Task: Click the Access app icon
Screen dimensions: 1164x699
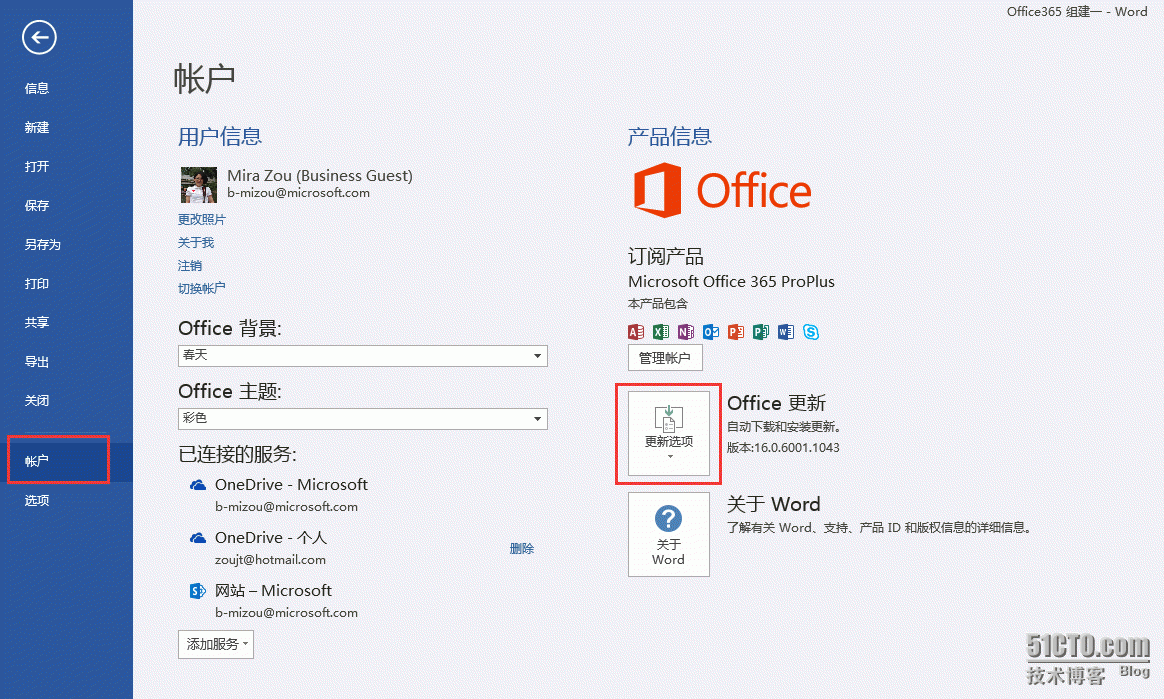Action: point(635,332)
